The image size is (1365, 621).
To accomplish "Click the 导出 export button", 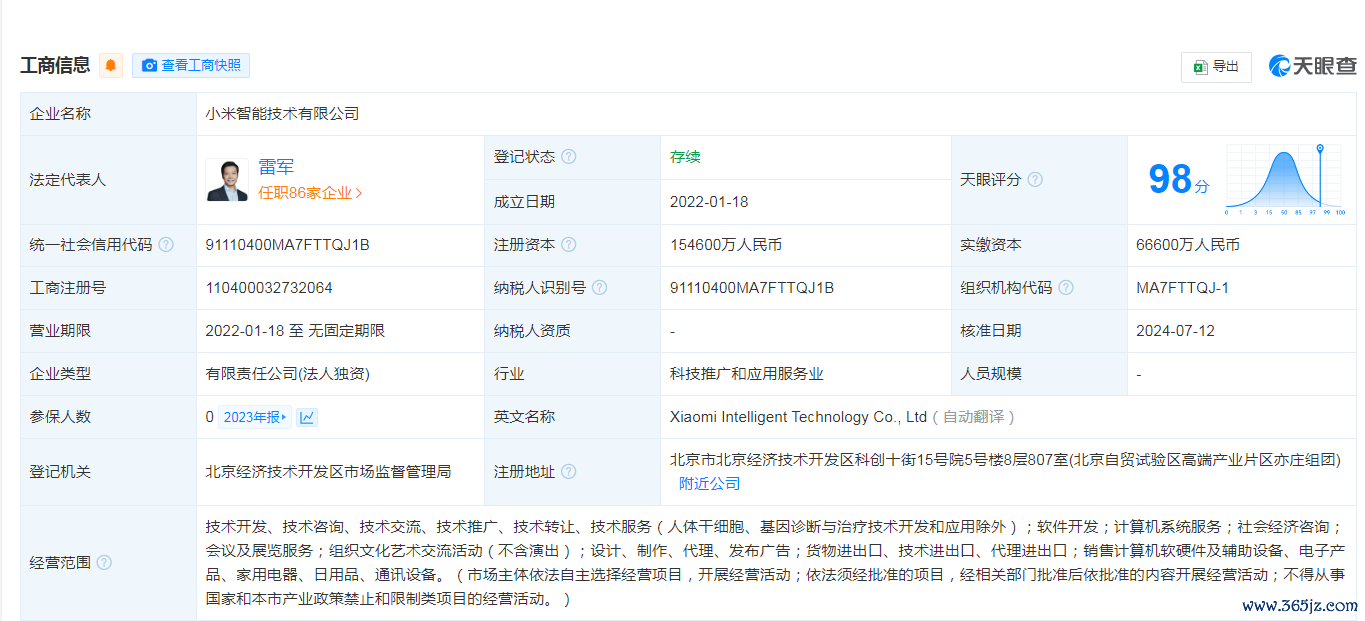I will (x=1216, y=67).
